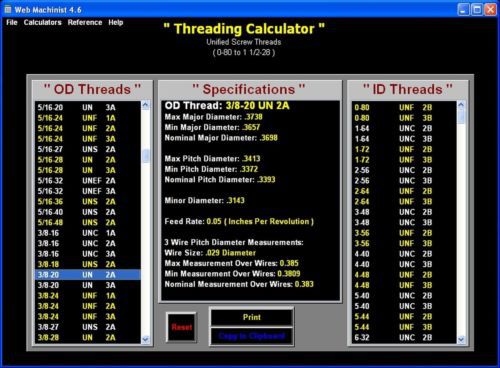
Task: Click the ID Threads scroll down arrow
Action: 461,339
